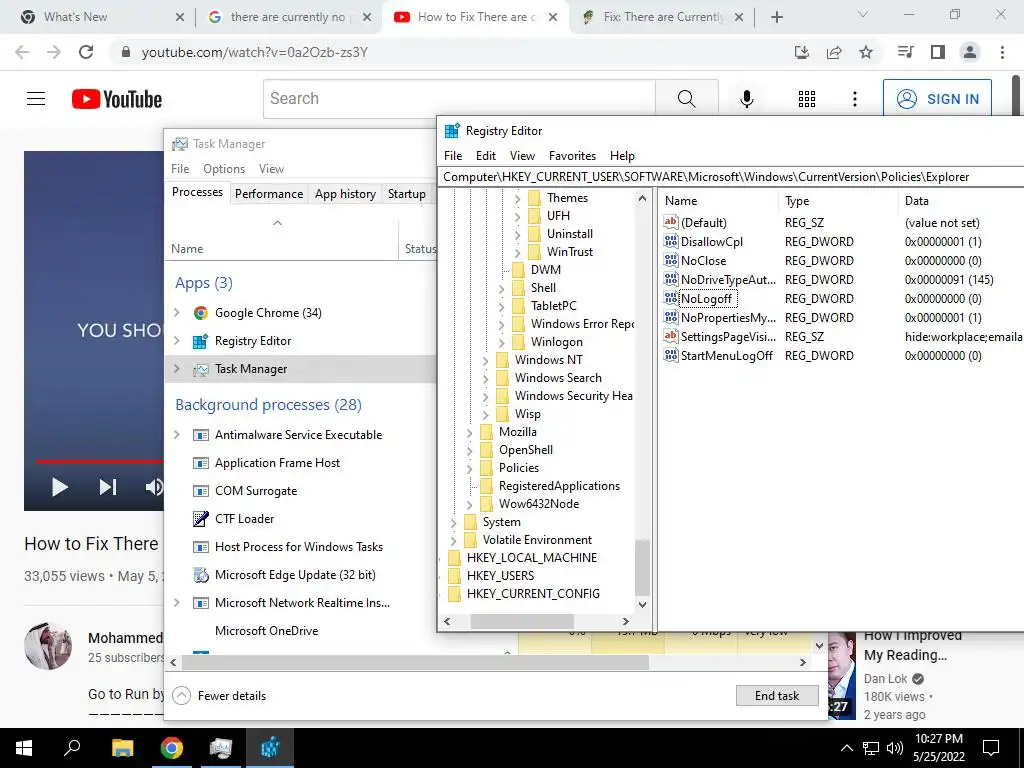Click the Windows Start button
Screen dimensions: 1024x768
point(24,748)
